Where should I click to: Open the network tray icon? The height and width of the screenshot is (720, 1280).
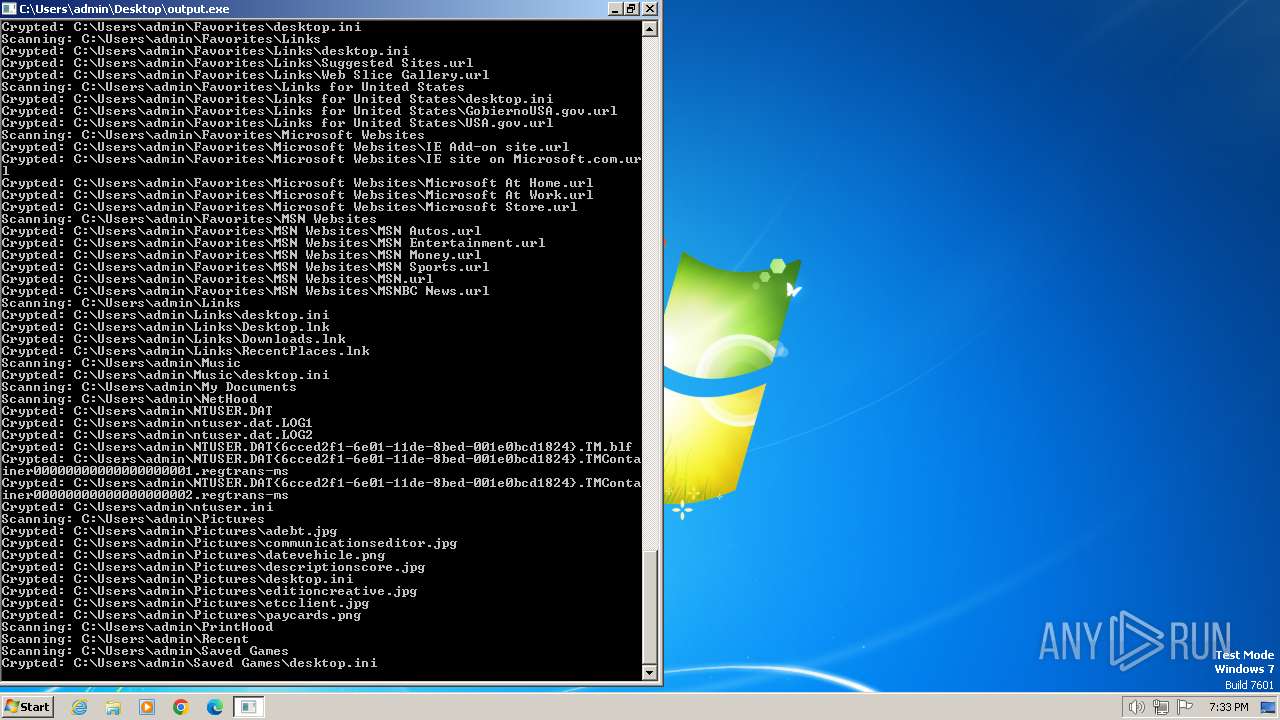[x=1161, y=707]
